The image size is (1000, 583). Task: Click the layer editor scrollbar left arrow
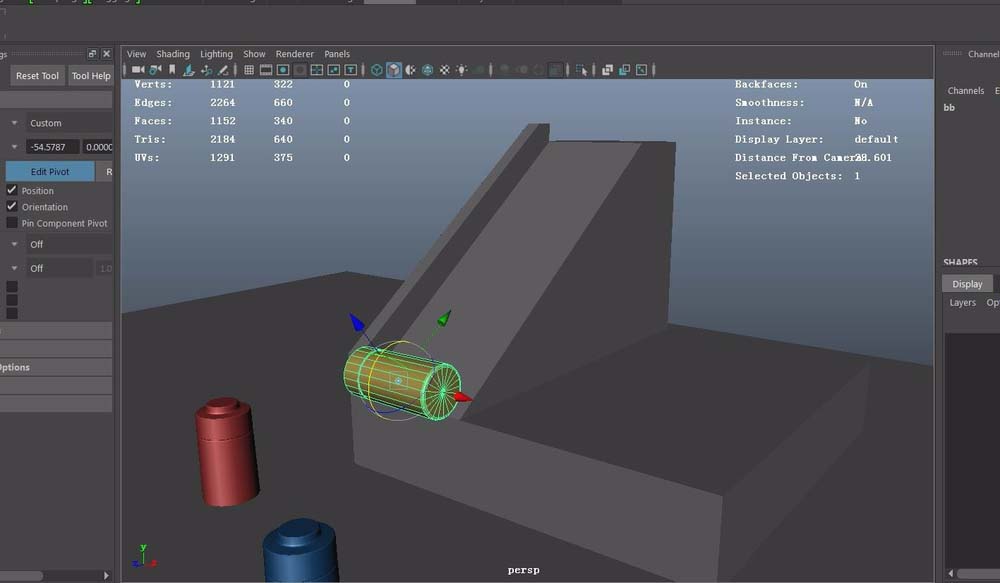click(x=950, y=573)
